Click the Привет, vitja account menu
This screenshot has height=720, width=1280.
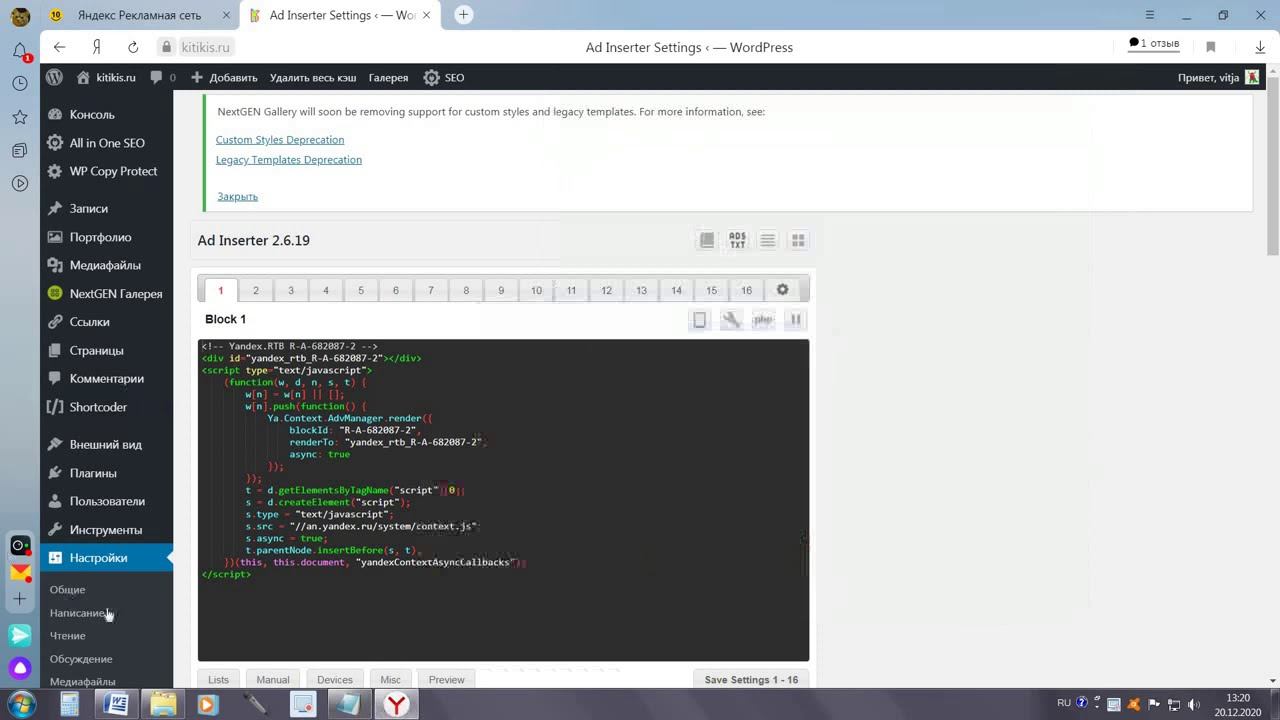pyautogui.click(x=1219, y=77)
